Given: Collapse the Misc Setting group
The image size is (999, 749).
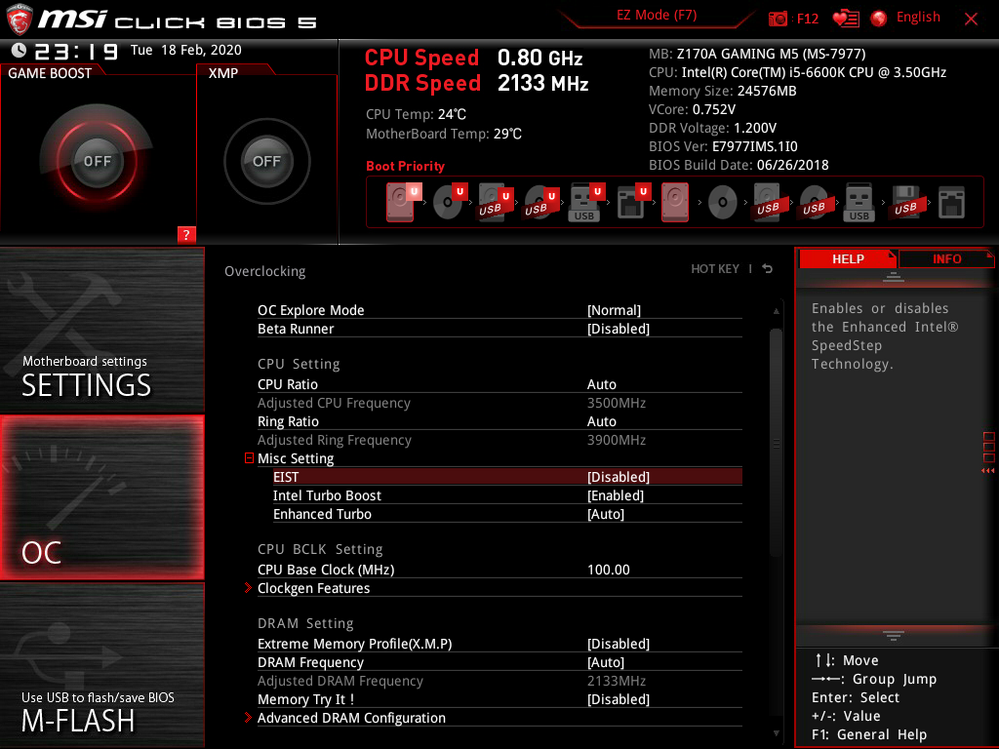Looking at the screenshot, I should (x=248, y=458).
